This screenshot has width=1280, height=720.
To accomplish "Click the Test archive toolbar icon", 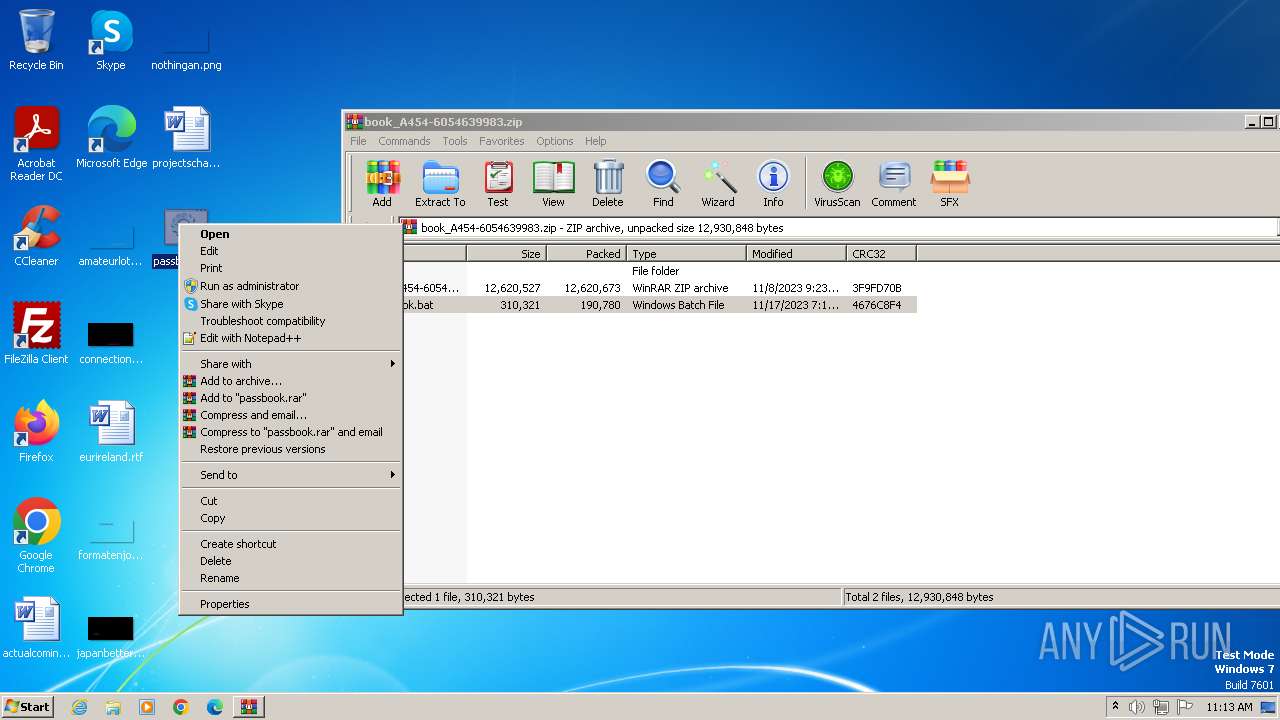I will [x=497, y=184].
